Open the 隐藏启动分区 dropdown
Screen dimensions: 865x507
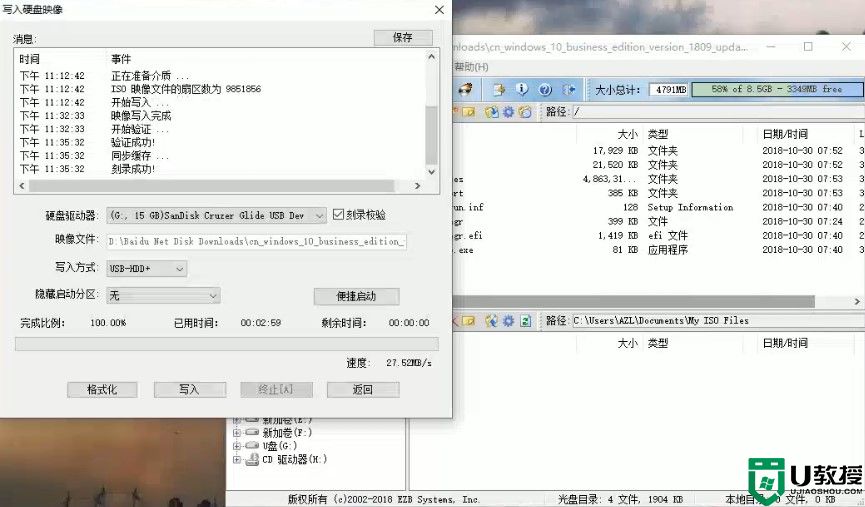coord(163,296)
